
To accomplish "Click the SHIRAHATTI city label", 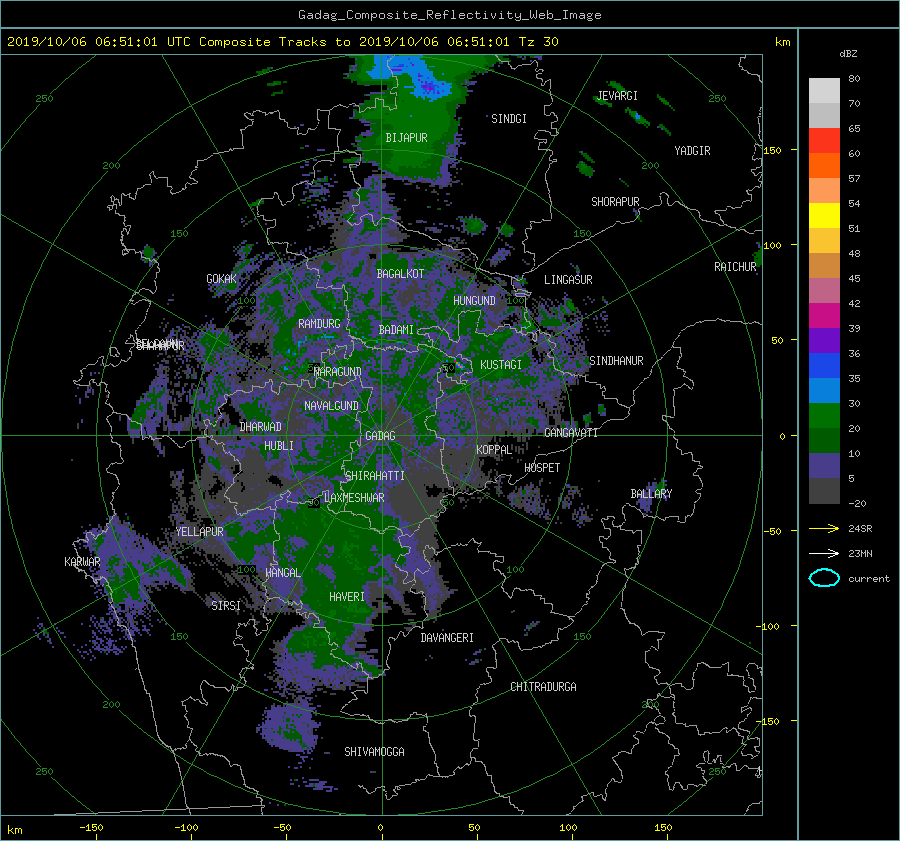I will [x=375, y=475].
